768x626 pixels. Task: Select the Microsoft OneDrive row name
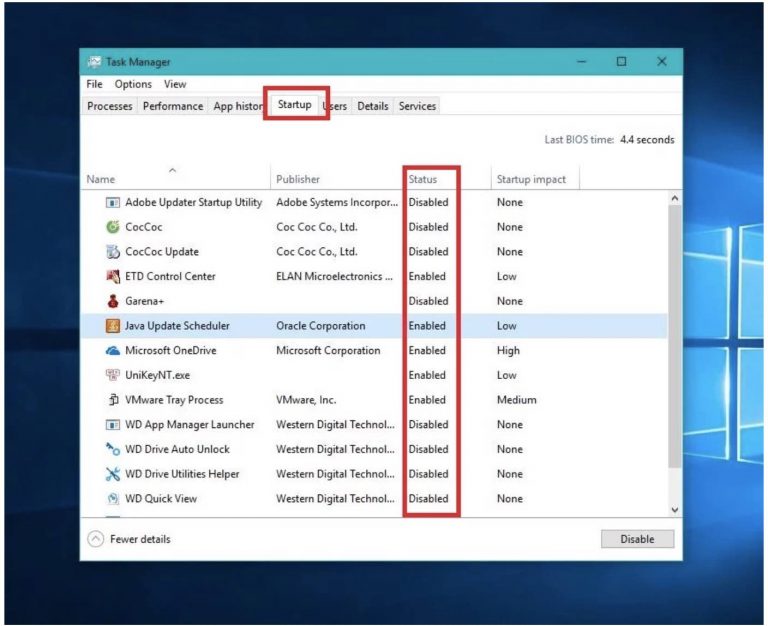tap(170, 350)
